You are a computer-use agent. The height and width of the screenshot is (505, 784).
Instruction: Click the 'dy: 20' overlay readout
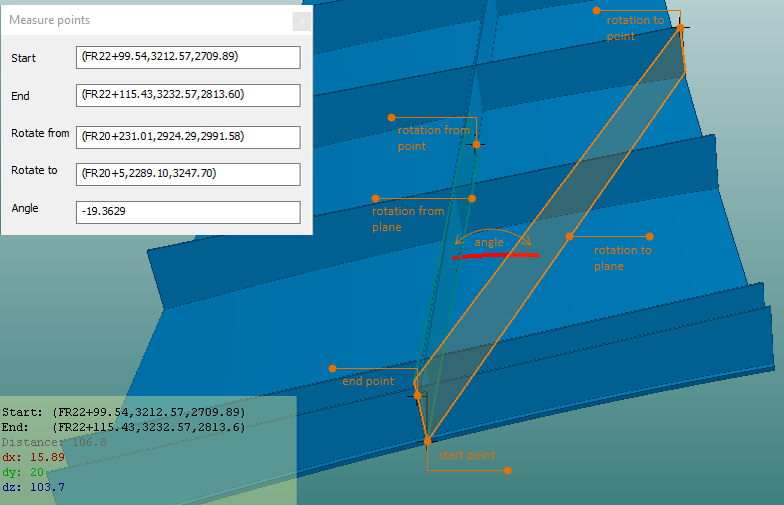tap(23, 472)
